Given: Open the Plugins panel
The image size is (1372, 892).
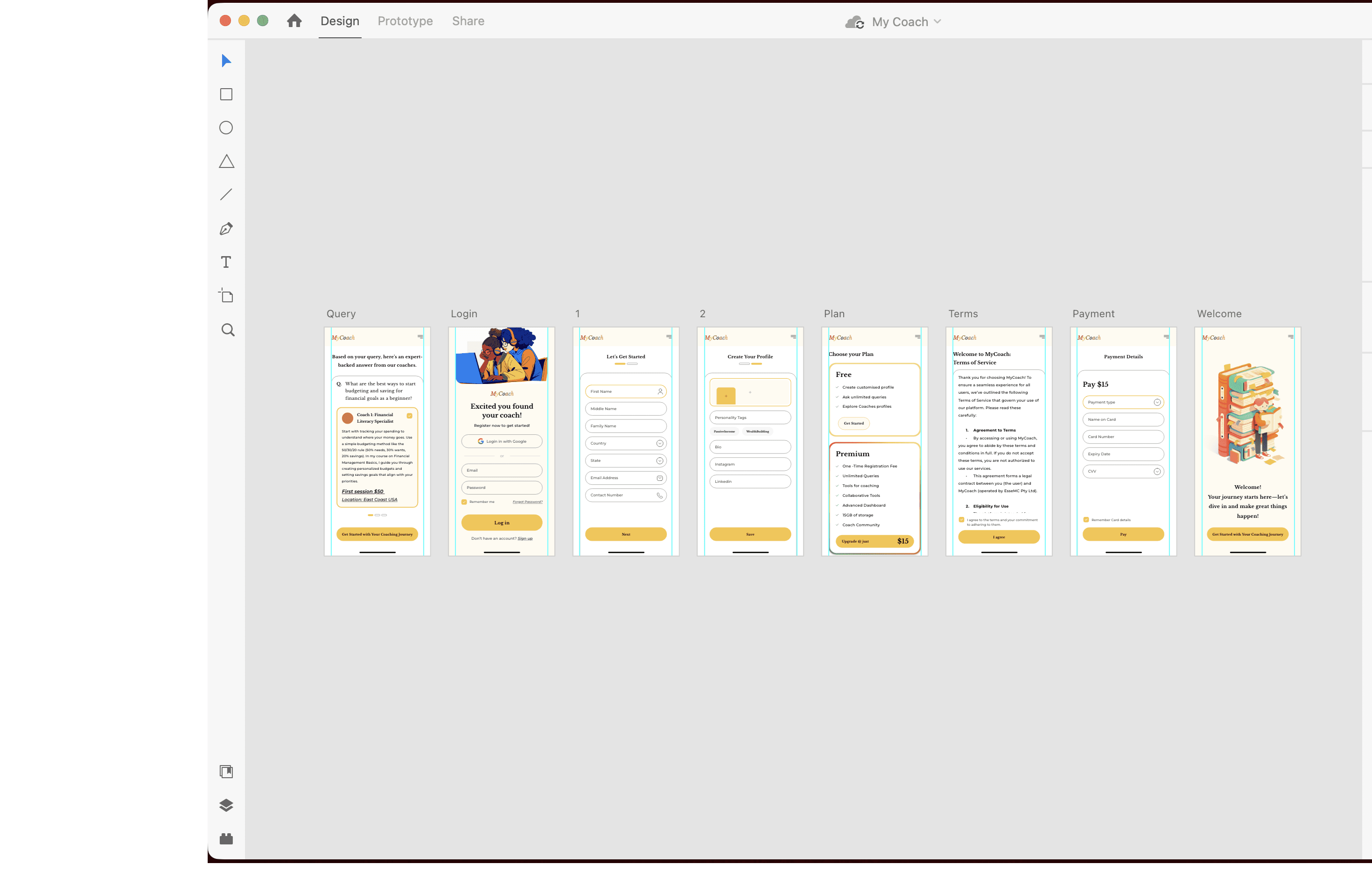Looking at the screenshot, I should pos(226,838).
